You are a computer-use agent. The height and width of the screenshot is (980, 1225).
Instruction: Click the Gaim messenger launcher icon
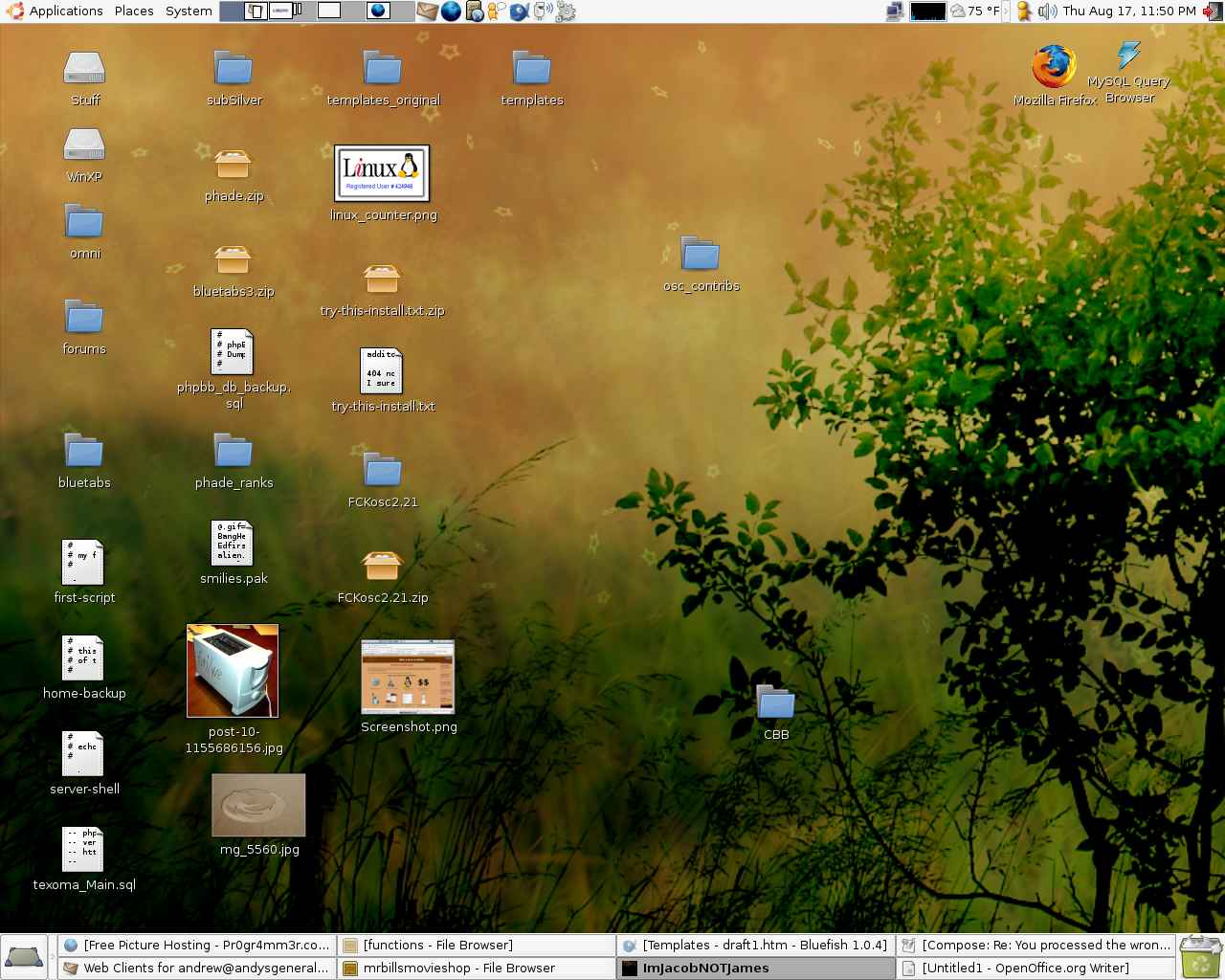[x=497, y=11]
